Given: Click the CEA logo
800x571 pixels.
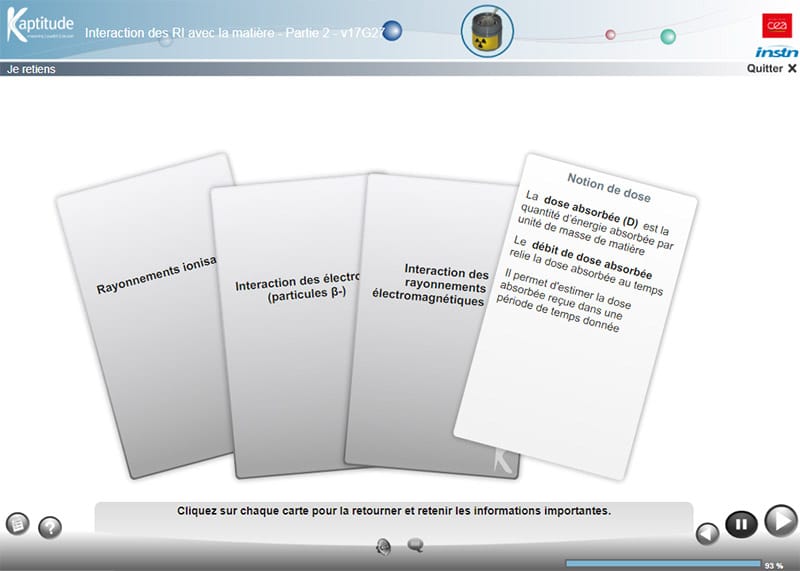Looking at the screenshot, I should pos(776,24).
